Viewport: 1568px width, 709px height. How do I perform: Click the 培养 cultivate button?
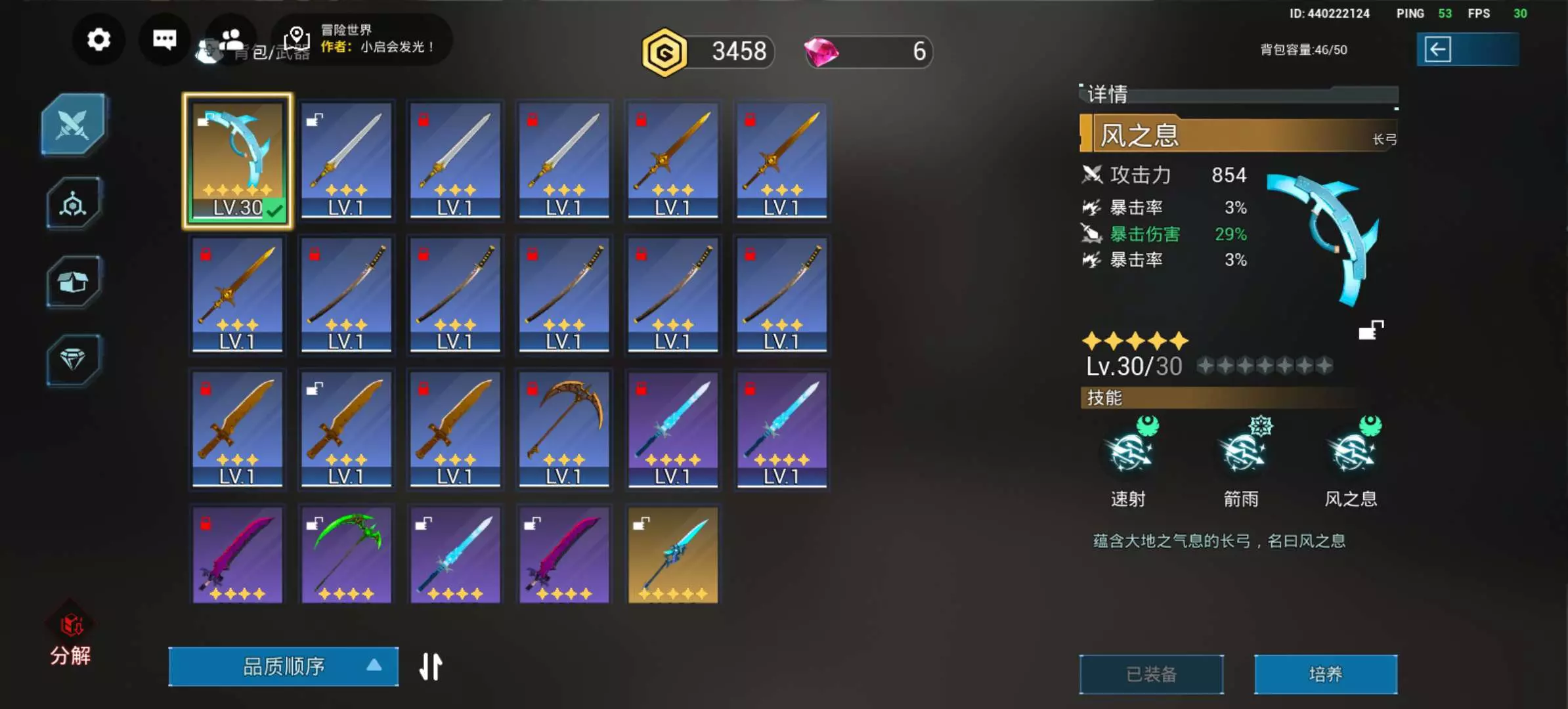(x=1326, y=674)
